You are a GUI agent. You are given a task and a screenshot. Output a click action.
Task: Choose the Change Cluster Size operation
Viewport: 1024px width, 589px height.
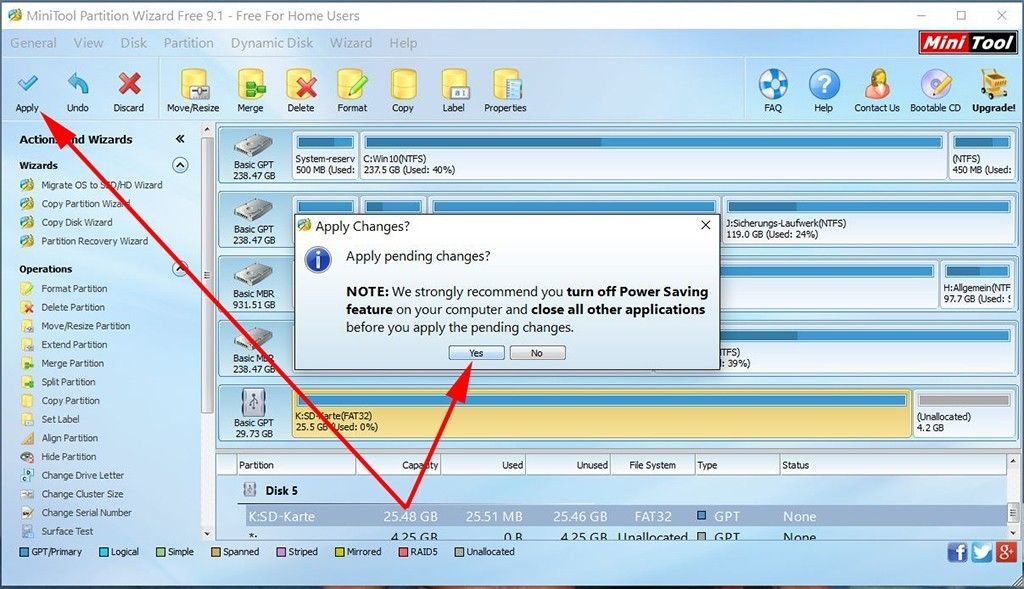(82, 494)
